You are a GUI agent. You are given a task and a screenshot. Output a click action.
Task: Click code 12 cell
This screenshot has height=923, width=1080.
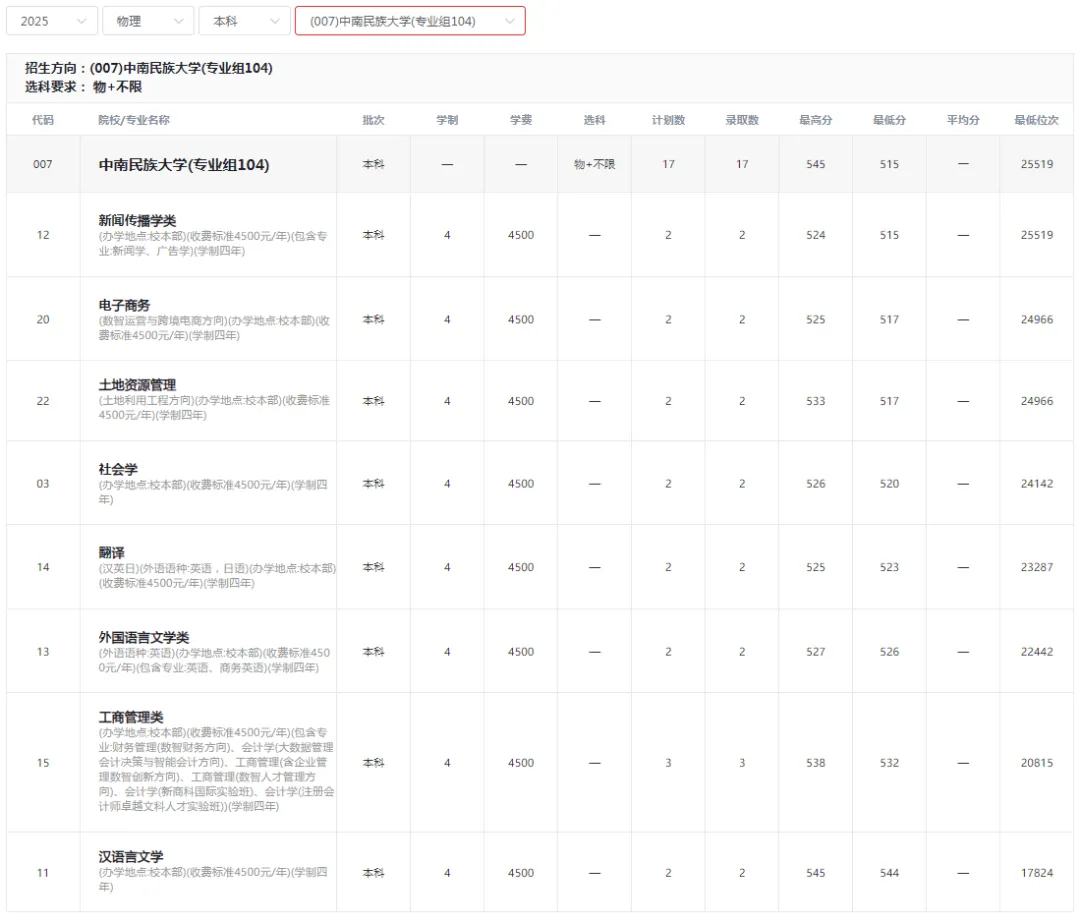[43, 235]
